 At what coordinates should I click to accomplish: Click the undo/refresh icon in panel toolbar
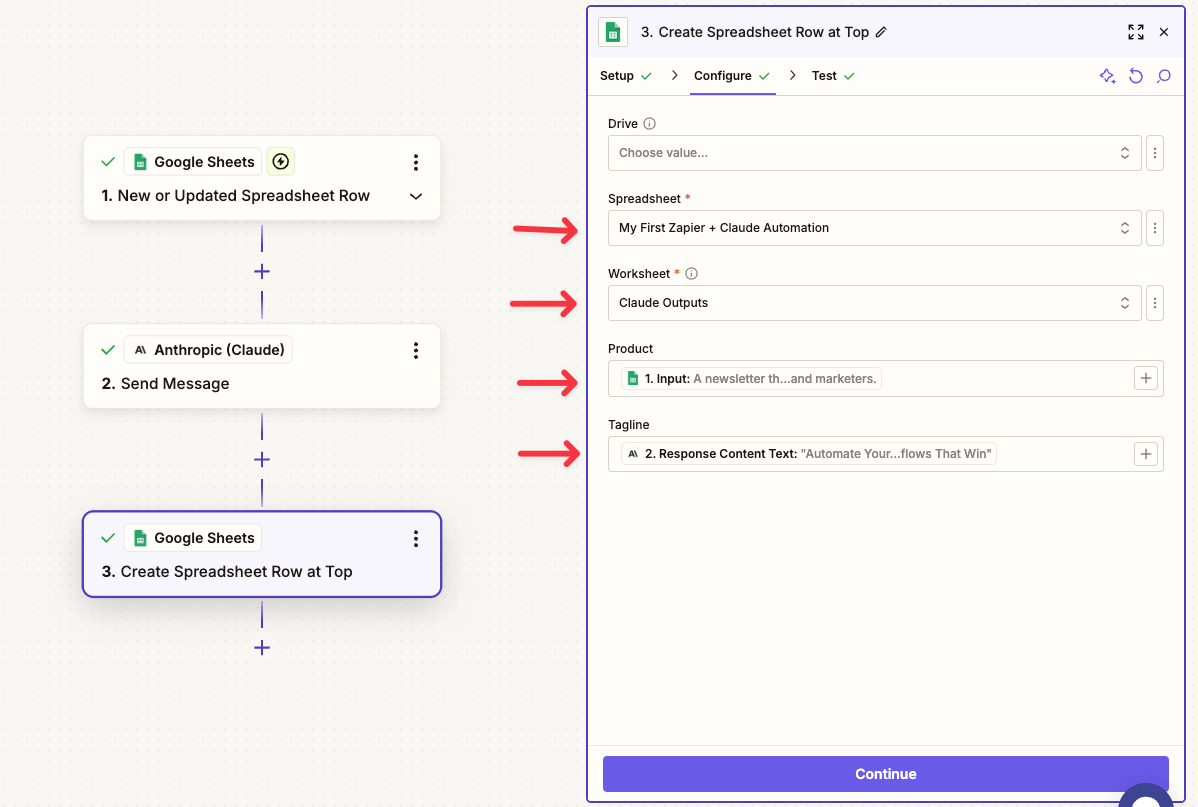pos(1136,76)
